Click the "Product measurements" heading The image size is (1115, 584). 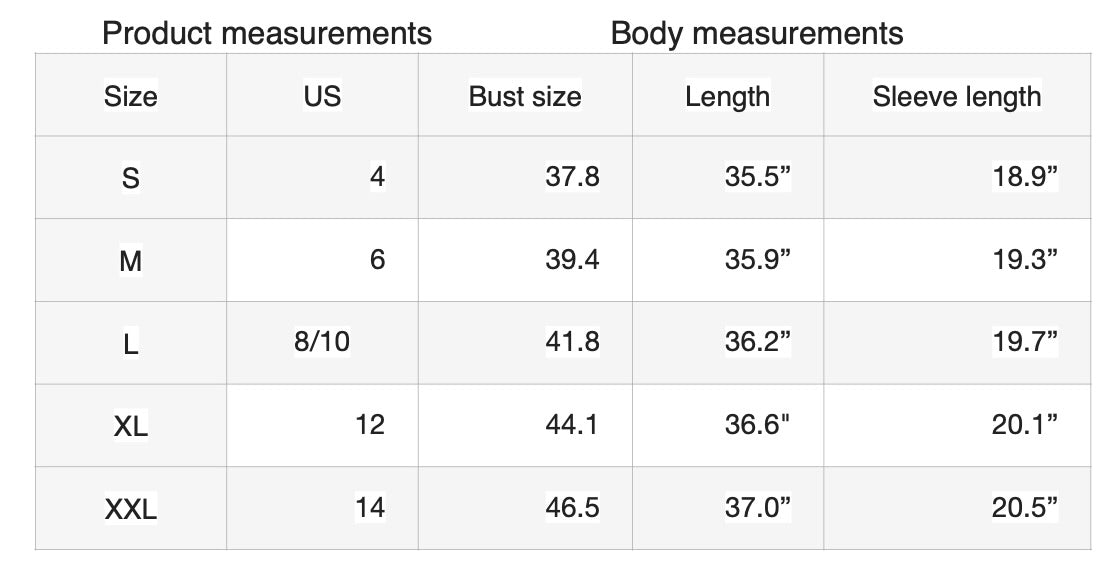pyautogui.click(x=267, y=33)
